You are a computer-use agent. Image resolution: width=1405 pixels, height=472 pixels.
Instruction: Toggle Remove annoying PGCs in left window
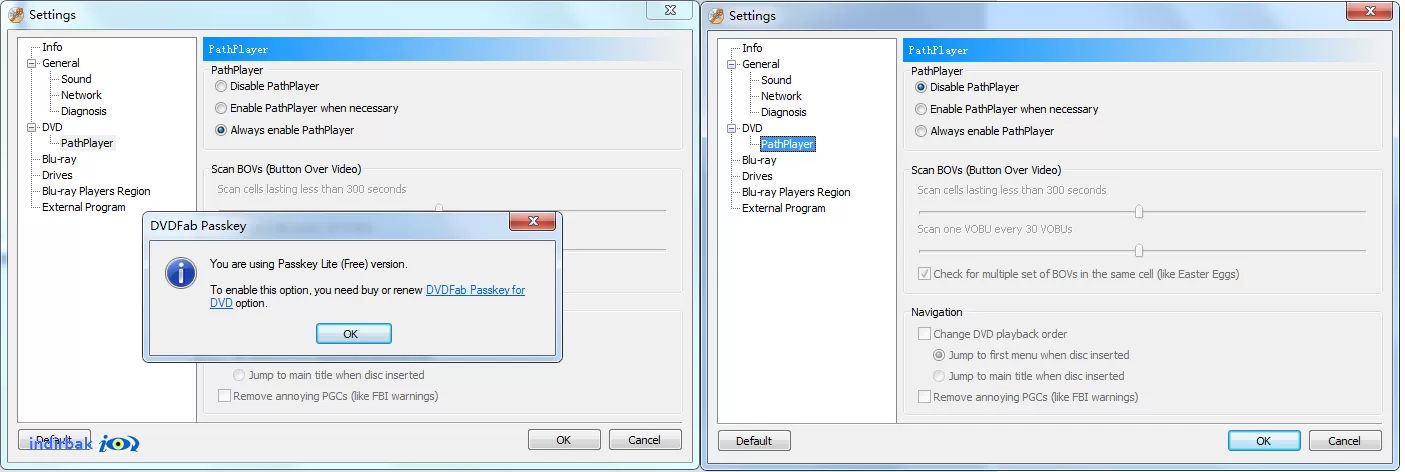327,396
